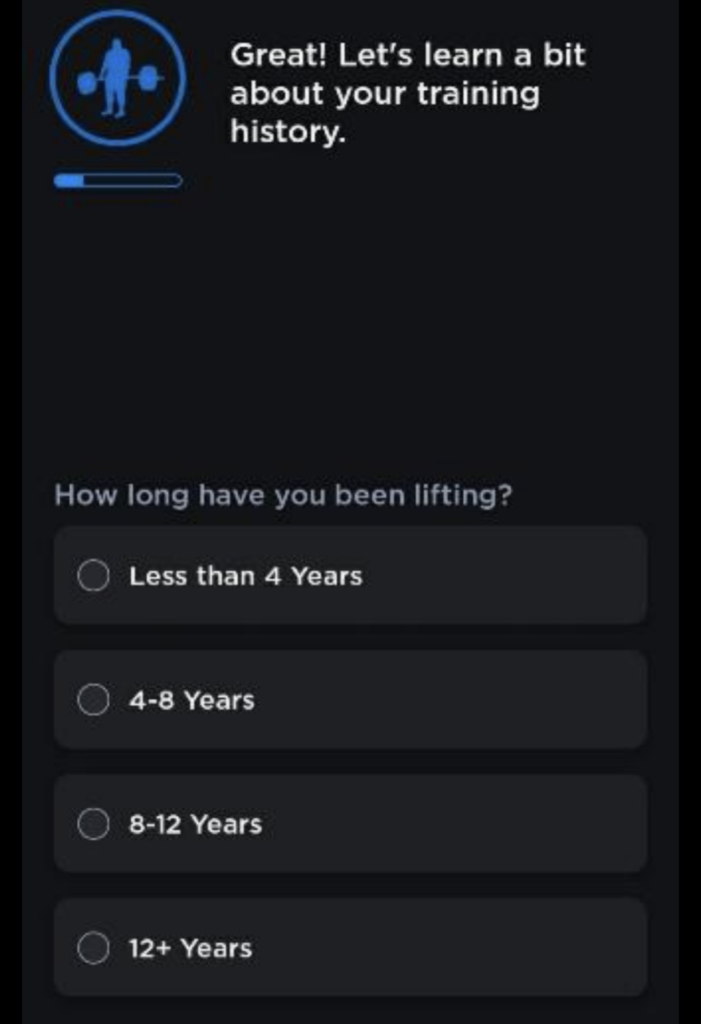Mark the 12+ Years radio button
The image size is (701, 1024).
pos(93,948)
